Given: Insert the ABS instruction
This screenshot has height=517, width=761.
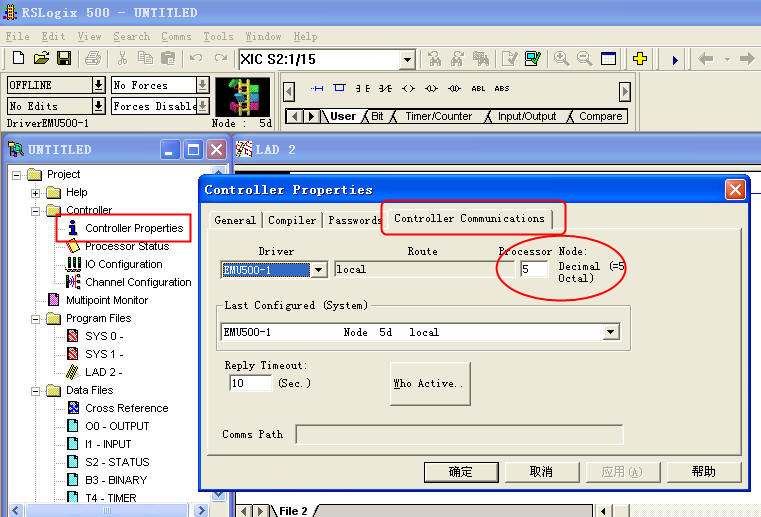Looking at the screenshot, I should coord(502,88).
